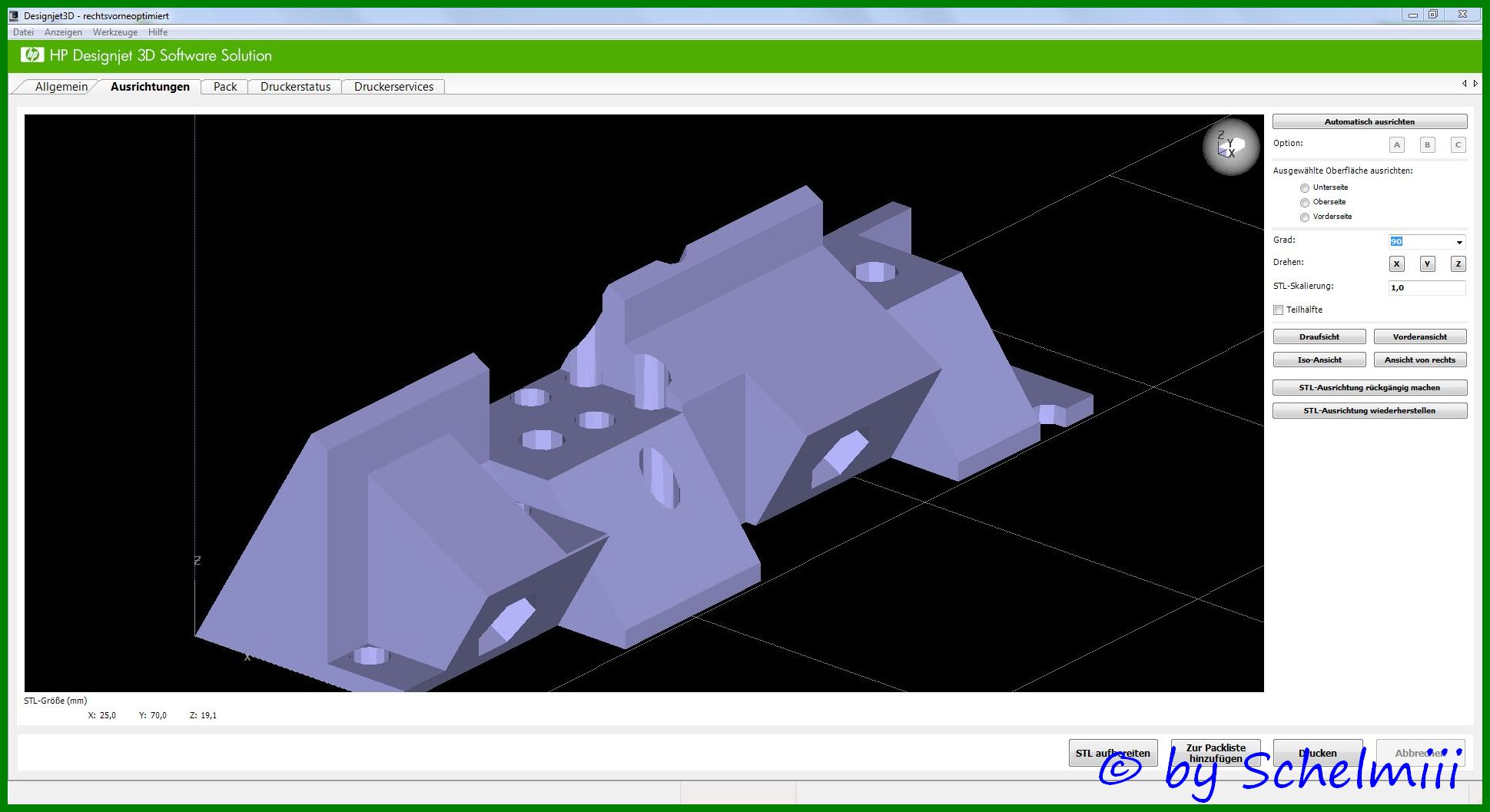Image resolution: width=1490 pixels, height=812 pixels.
Task: Minimize the Designjet3D window
Action: pyautogui.click(x=1413, y=15)
